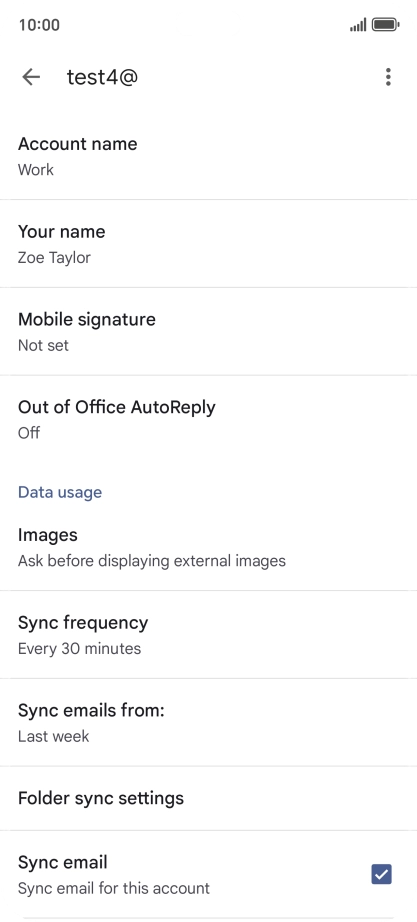Tap 'Every 30 minutes' sync value
The height and width of the screenshot is (922, 417).
(x=79, y=649)
